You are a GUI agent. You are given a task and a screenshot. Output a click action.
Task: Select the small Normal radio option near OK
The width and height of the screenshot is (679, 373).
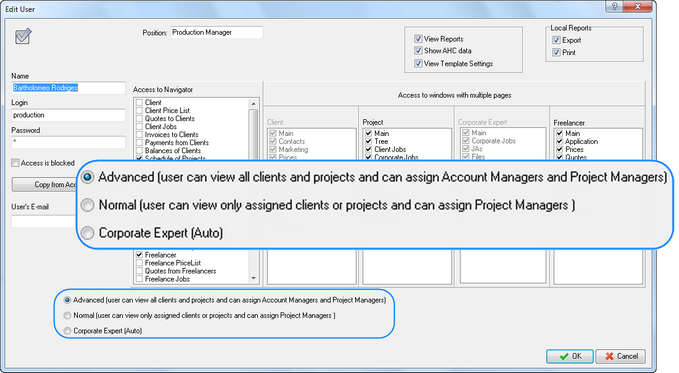67,316
